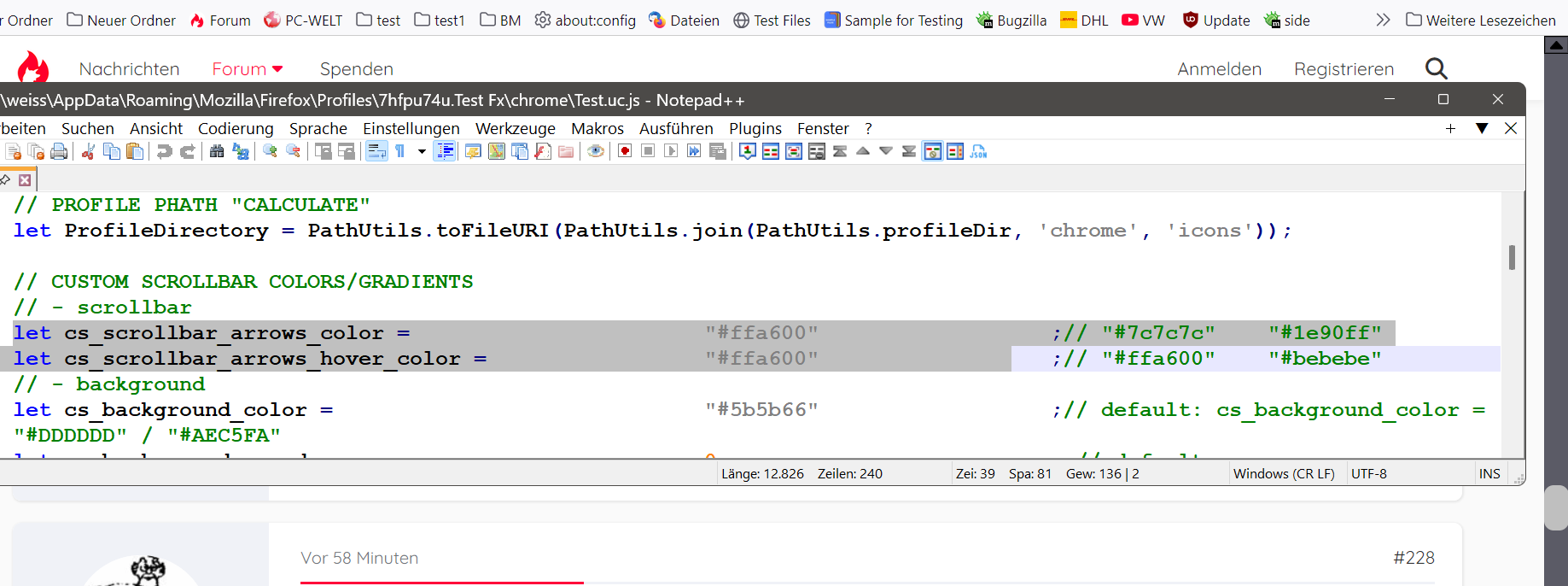Click the Anmelden link
Screen dimensions: 1568x586
(1220, 68)
